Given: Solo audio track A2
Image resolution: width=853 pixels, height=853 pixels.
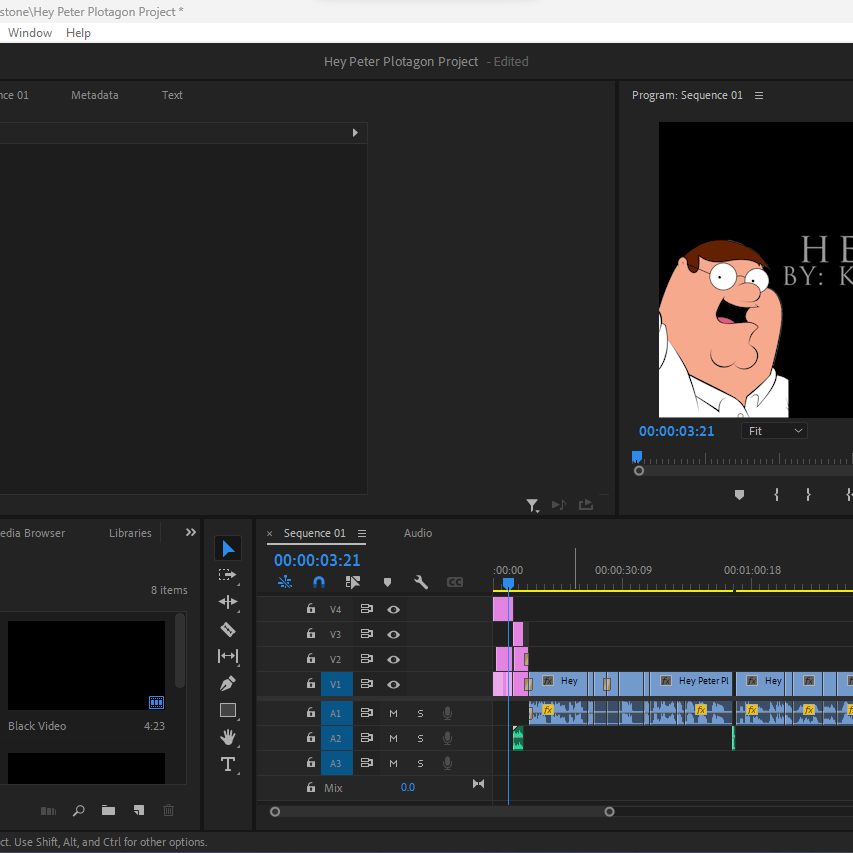Looking at the screenshot, I should pos(420,738).
